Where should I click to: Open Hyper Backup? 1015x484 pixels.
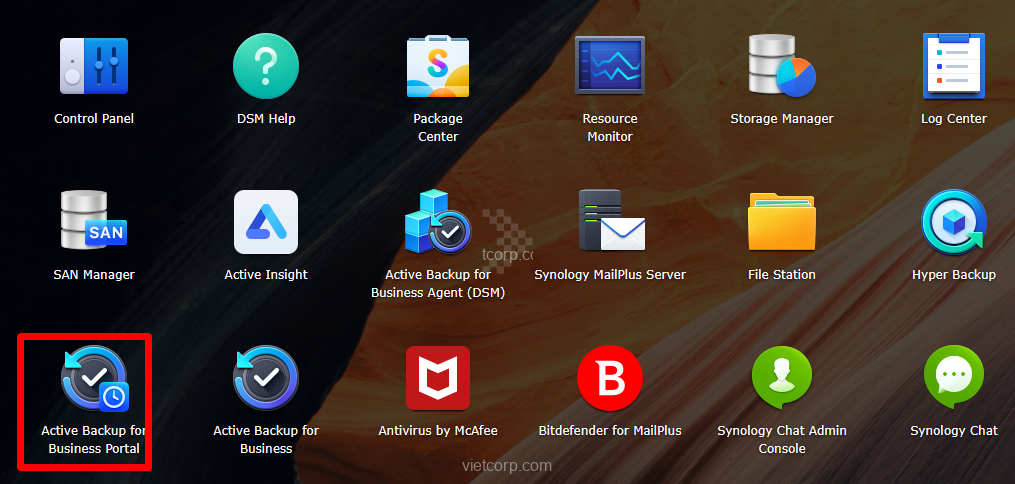(x=954, y=222)
